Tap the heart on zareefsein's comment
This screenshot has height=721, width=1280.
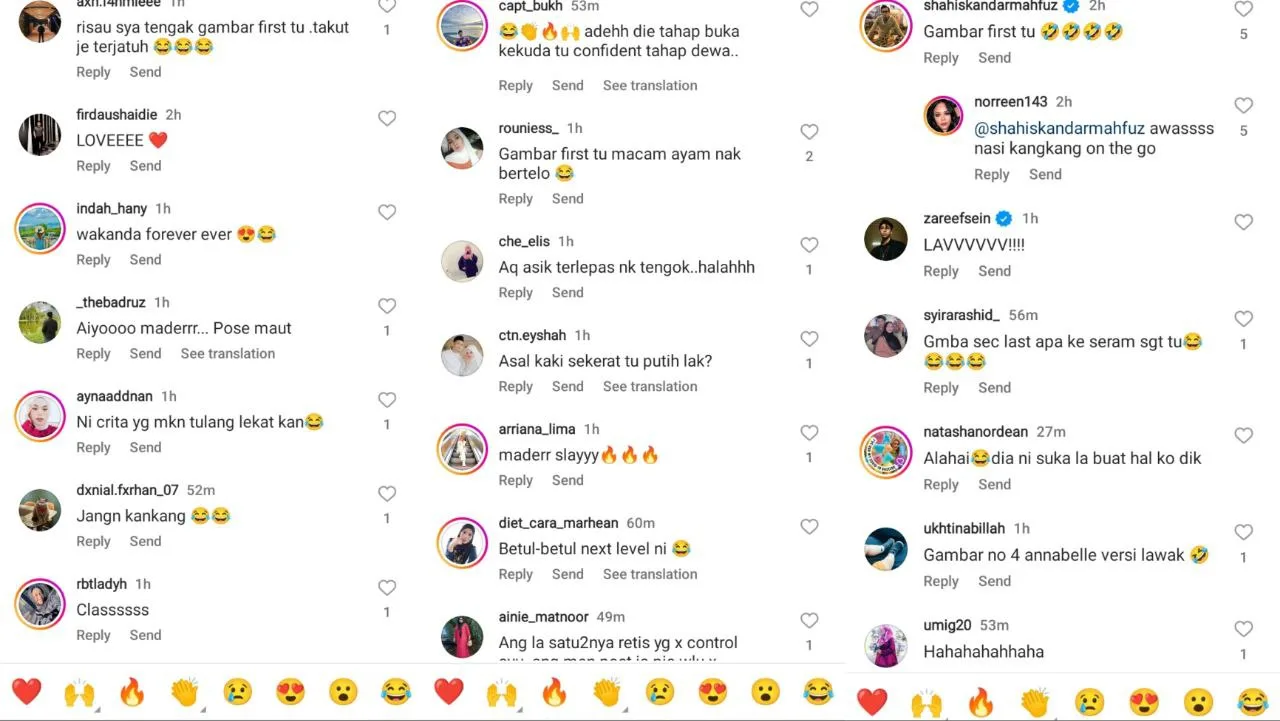point(1243,222)
